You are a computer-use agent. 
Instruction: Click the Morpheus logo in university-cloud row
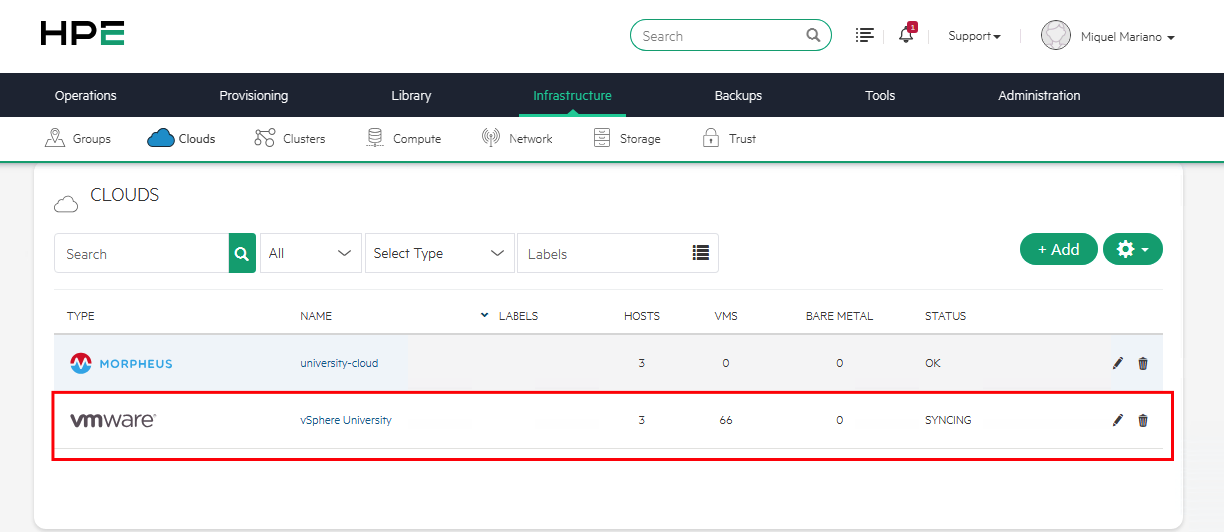[121, 363]
